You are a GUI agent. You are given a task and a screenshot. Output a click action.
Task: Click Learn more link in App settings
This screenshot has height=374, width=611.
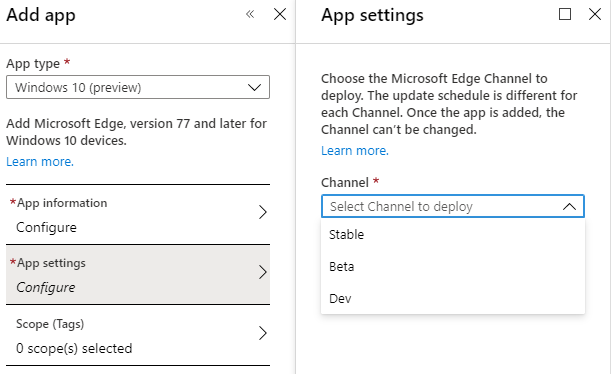tap(355, 150)
